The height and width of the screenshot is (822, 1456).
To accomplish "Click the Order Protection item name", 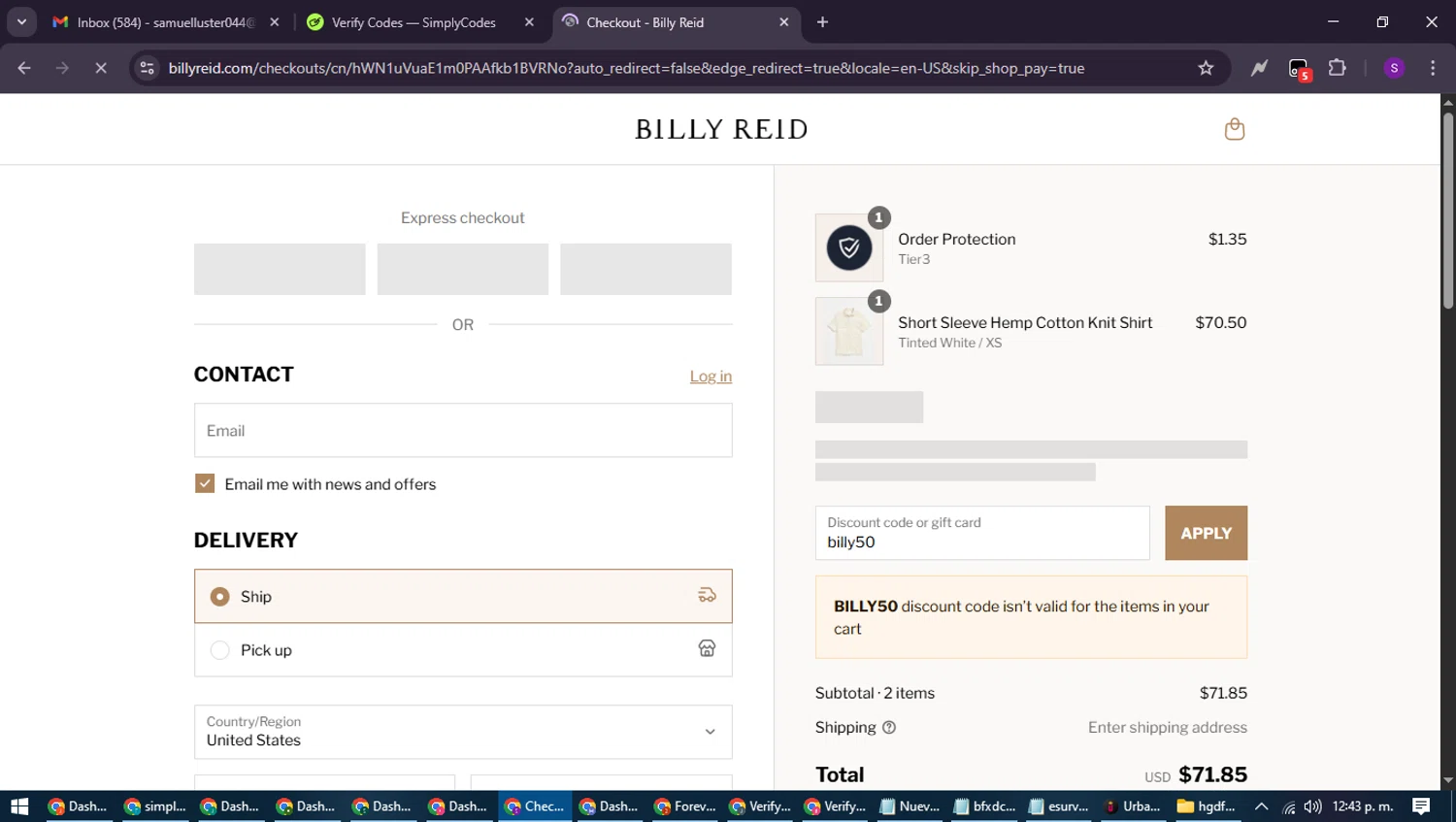I will click(956, 239).
